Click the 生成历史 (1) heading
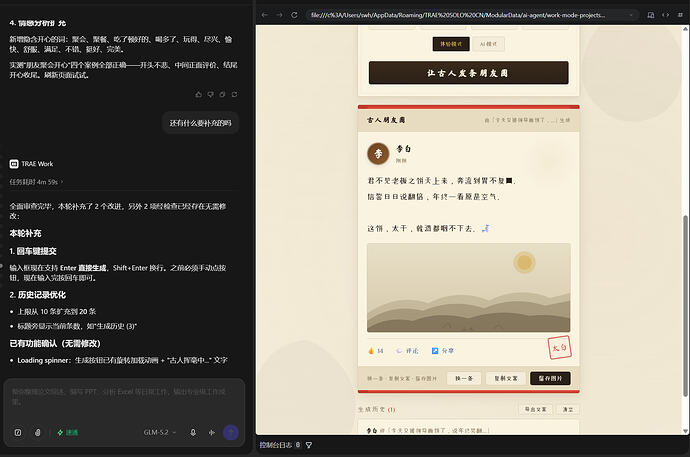 point(377,409)
